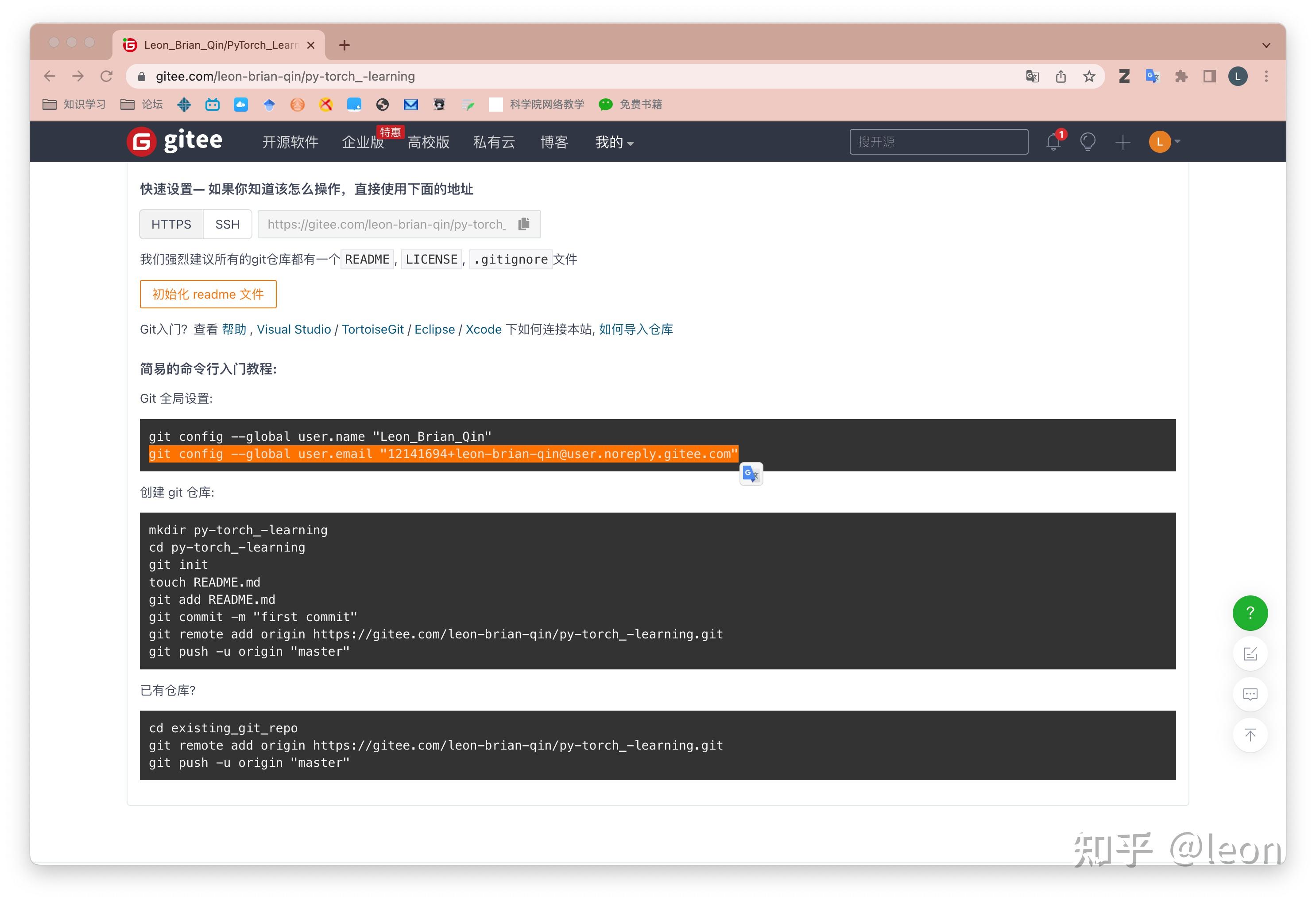The height and width of the screenshot is (902, 1316).
Task: Open the green help question-mark button
Action: point(1250,613)
